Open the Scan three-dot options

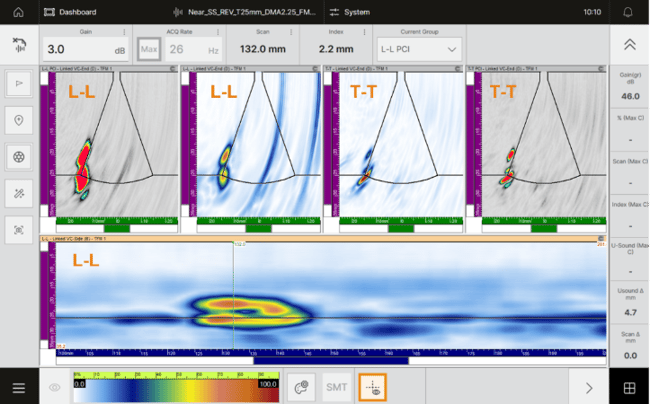pos(291,32)
